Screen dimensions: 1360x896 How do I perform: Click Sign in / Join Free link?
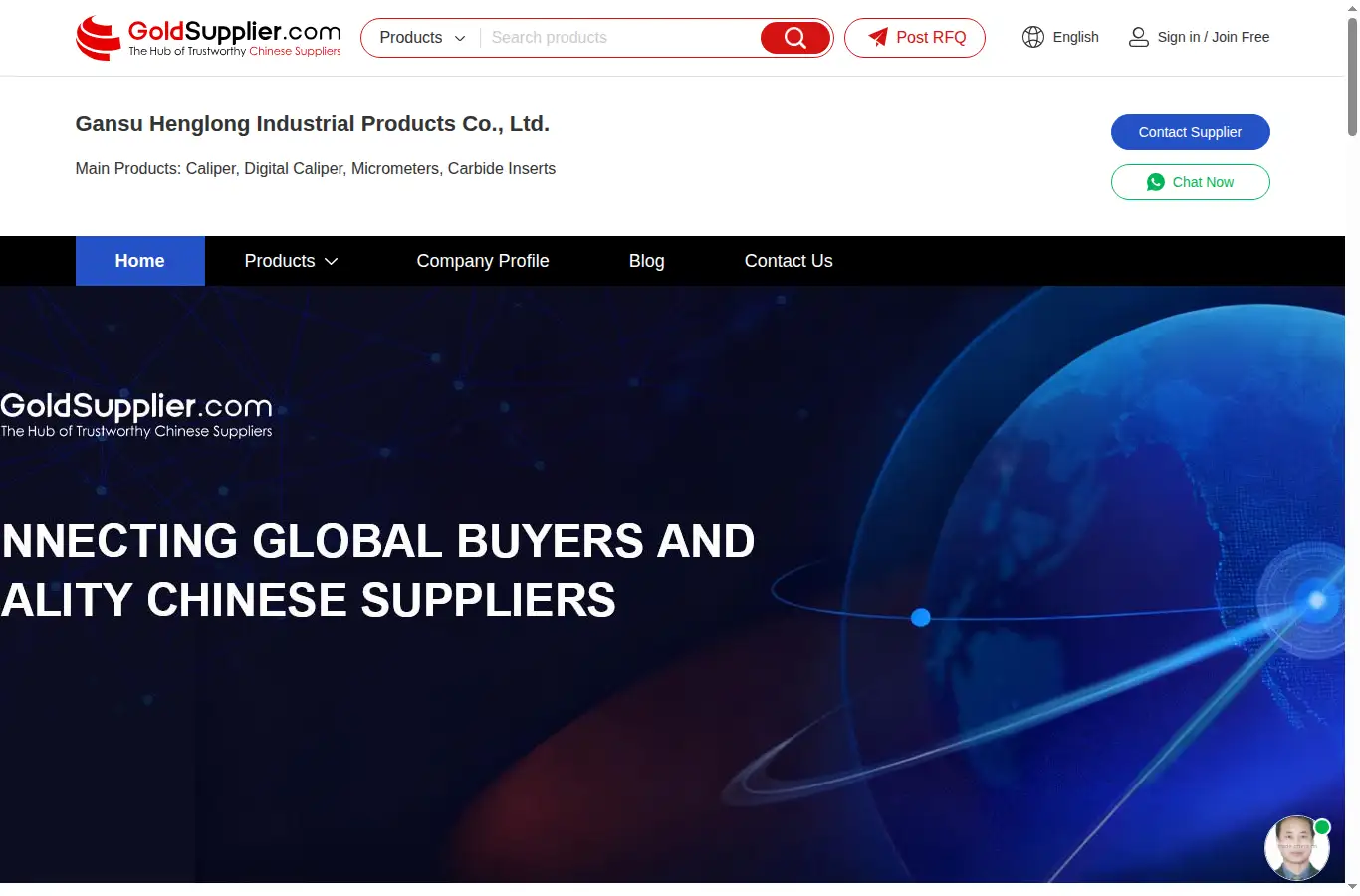[1214, 37]
